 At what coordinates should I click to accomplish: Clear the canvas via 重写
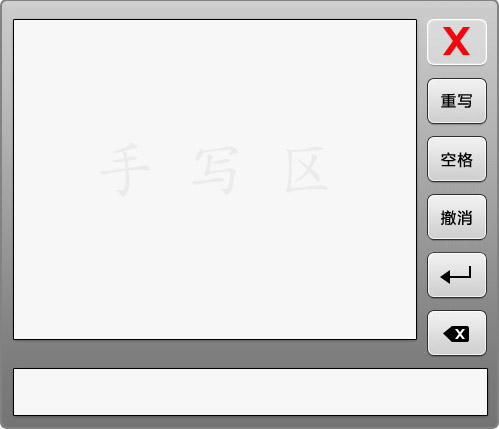coord(457,101)
